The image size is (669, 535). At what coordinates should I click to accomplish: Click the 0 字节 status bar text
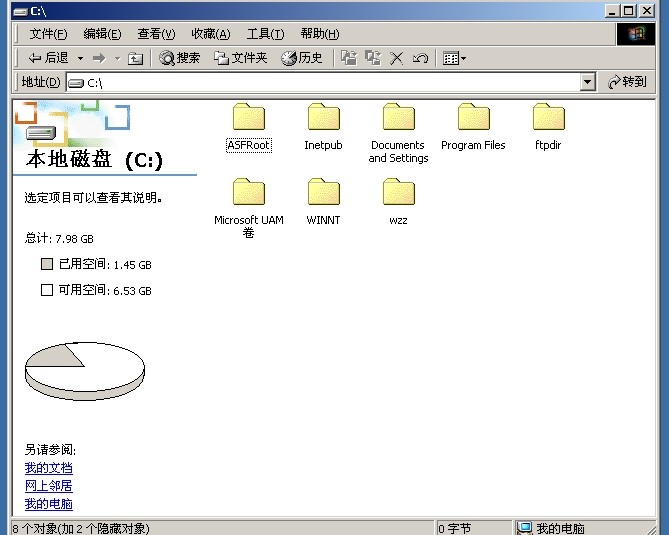pyautogui.click(x=455, y=529)
